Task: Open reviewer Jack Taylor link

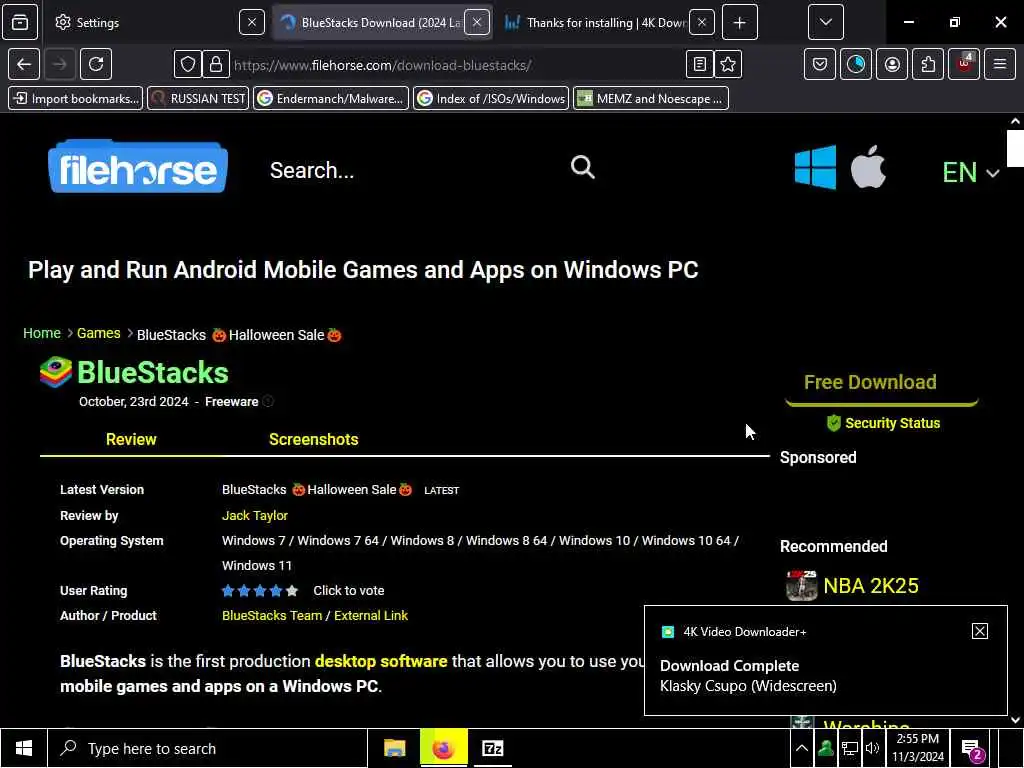Action: coord(255,515)
